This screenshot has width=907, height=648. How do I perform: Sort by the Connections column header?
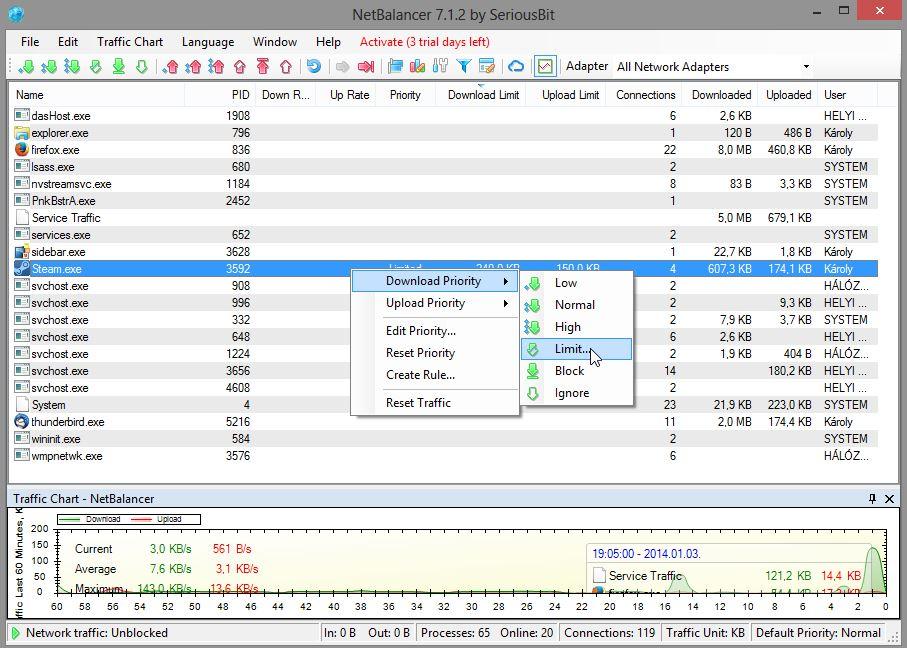644,95
